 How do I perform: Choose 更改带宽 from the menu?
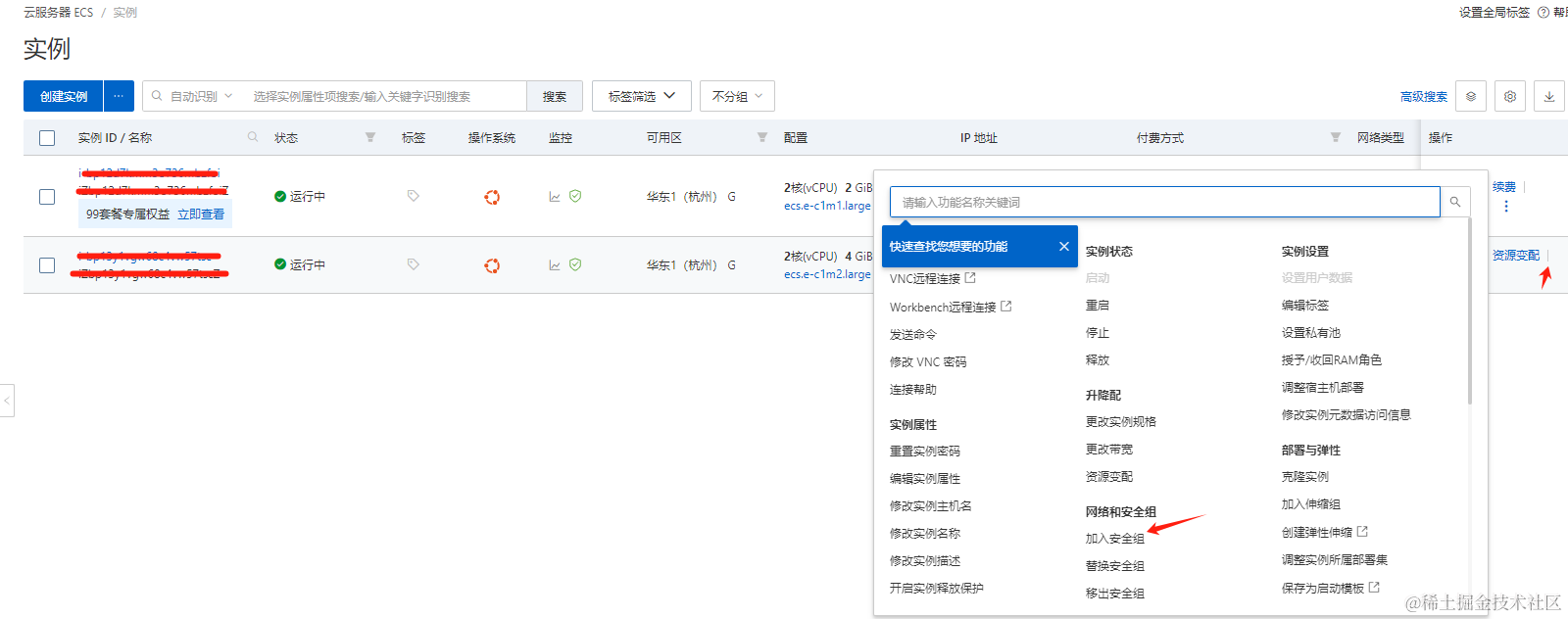1109,450
